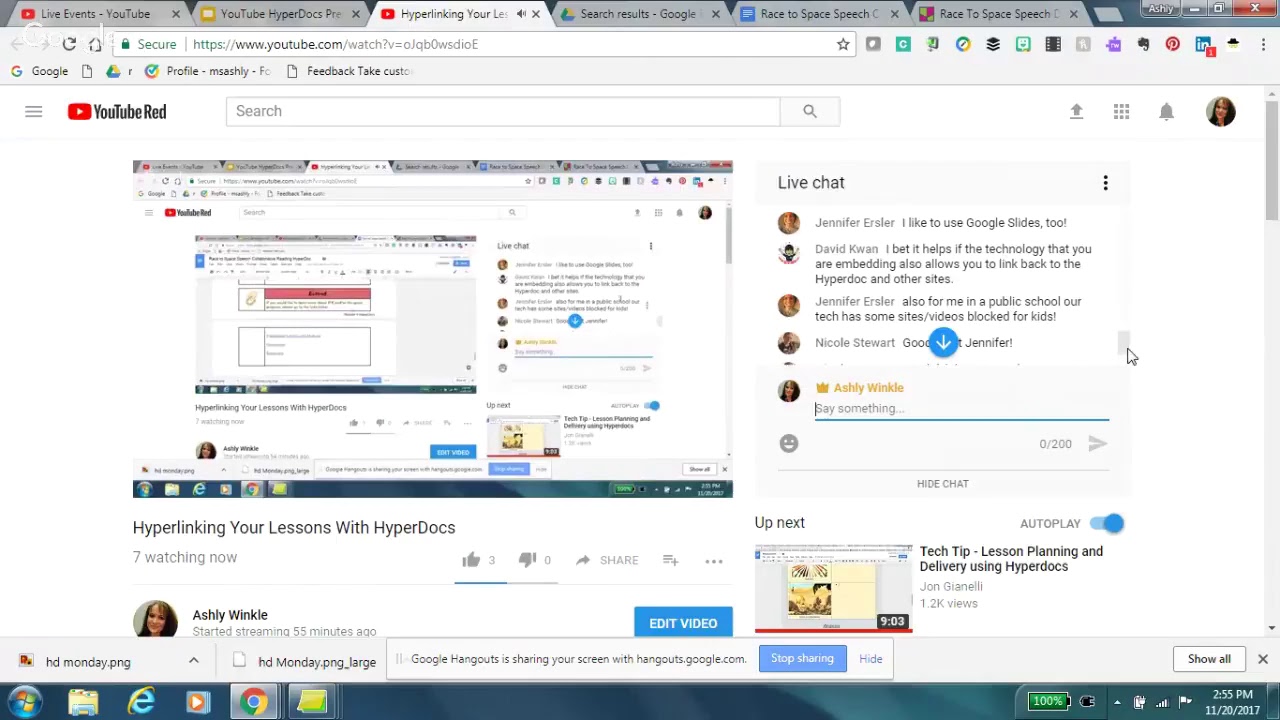
Task: Open the sticky notes taskbar icon
Action: (311, 702)
